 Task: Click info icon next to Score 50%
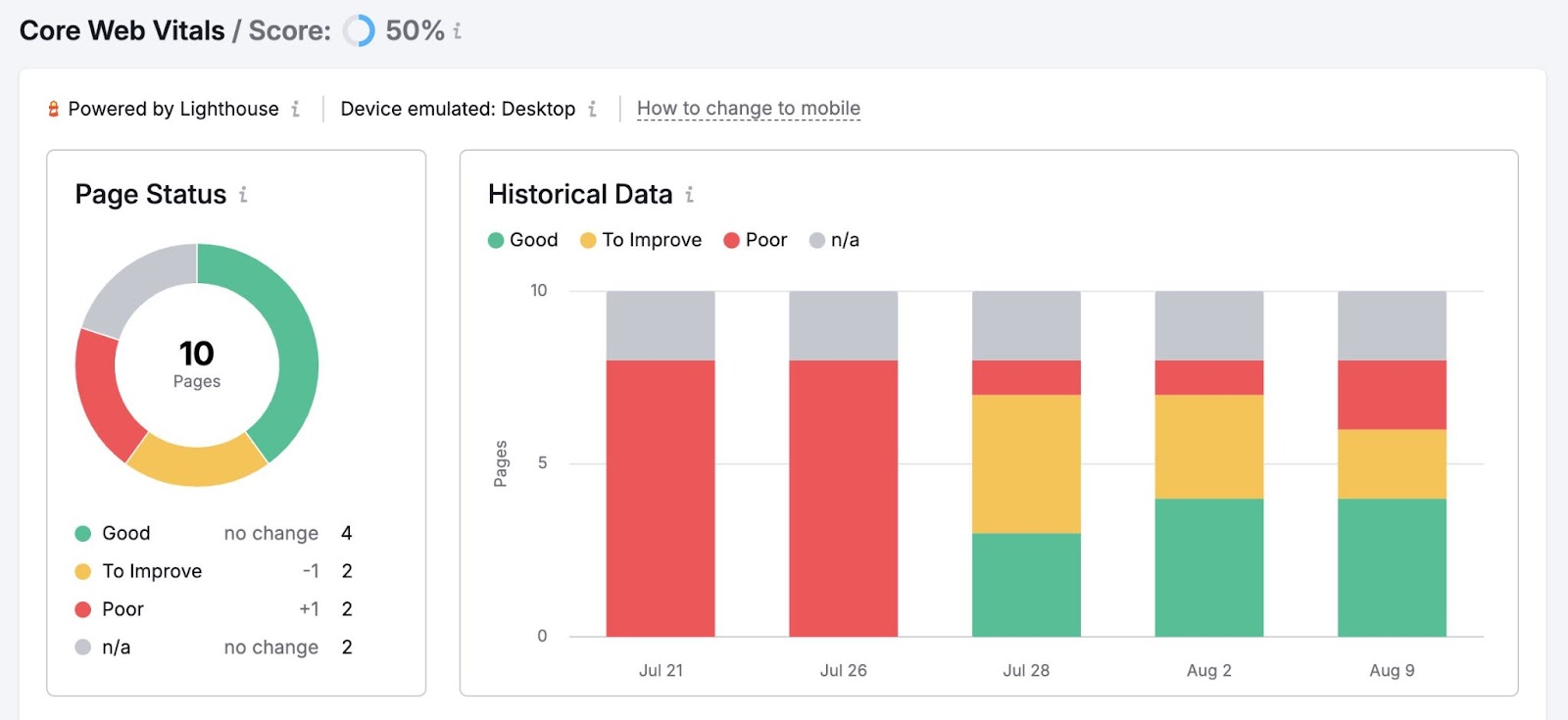(457, 31)
